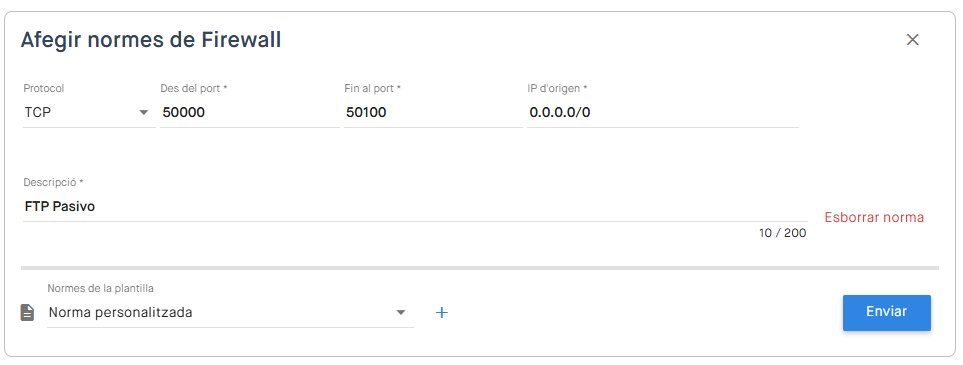Submit the rules with the Enviar button
The image size is (963, 365).
(x=886, y=313)
